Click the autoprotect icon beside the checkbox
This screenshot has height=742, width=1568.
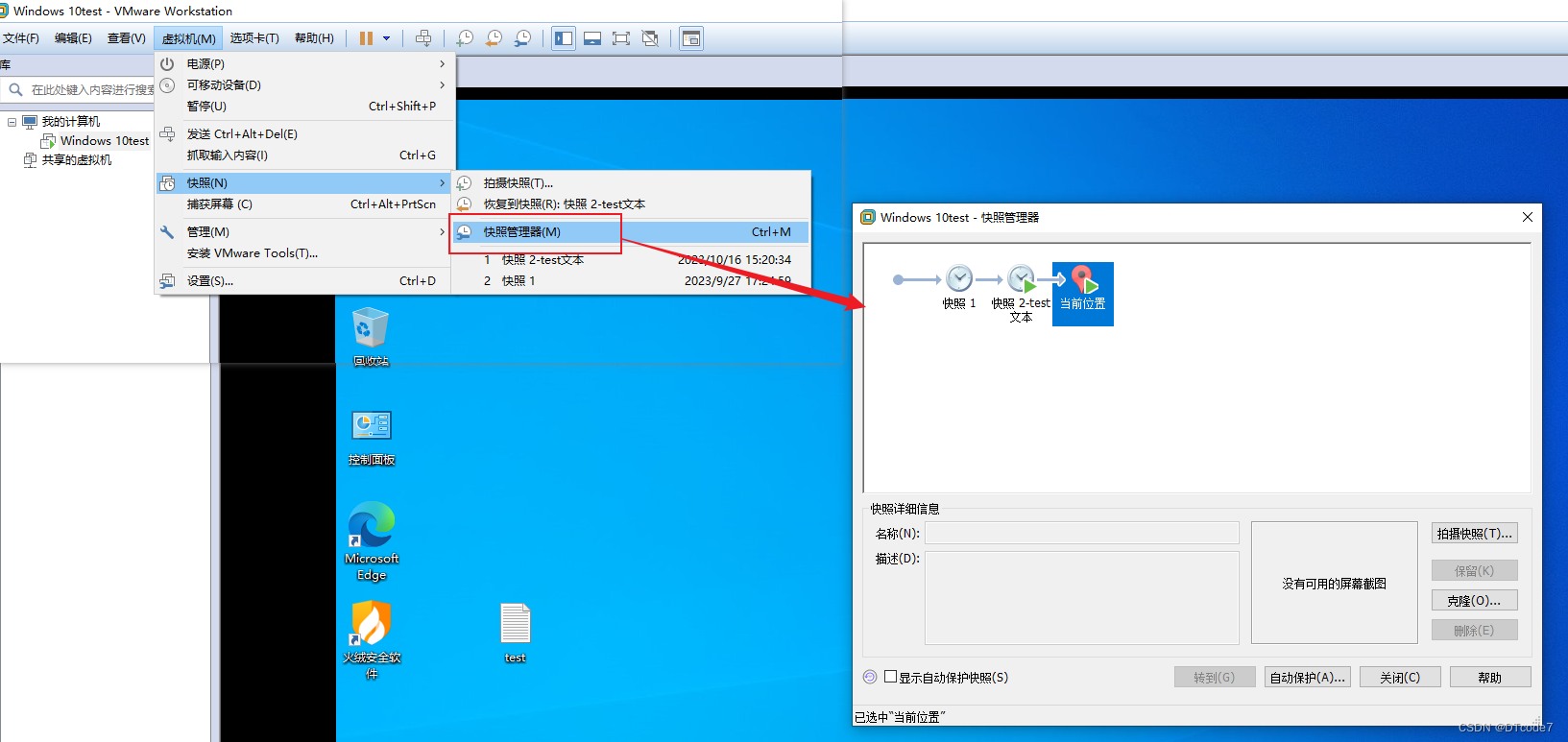point(870,677)
